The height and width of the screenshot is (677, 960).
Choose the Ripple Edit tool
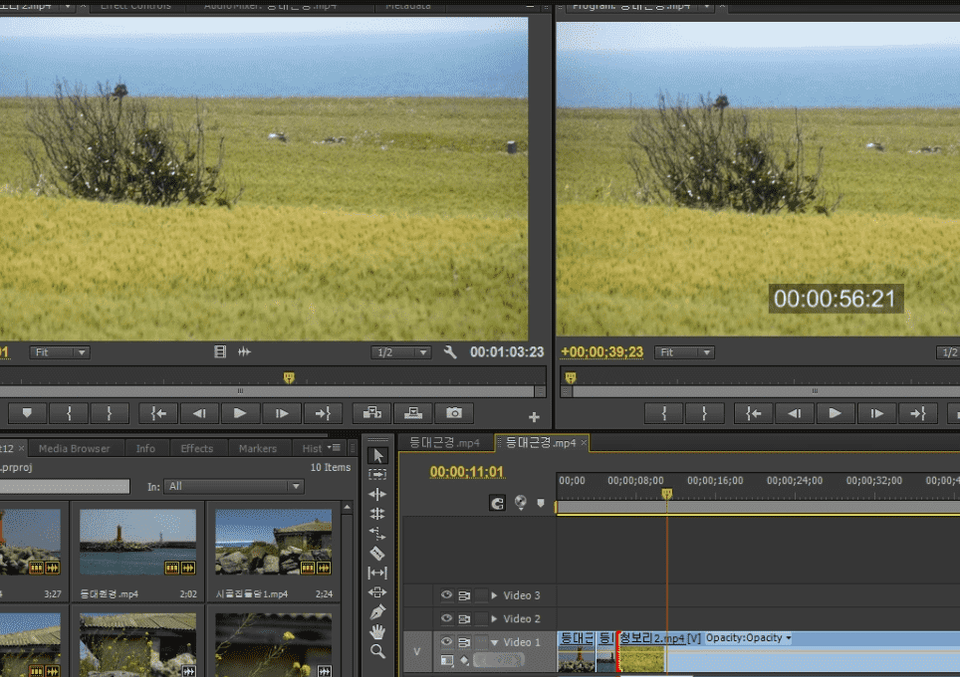[x=378, y=494]
